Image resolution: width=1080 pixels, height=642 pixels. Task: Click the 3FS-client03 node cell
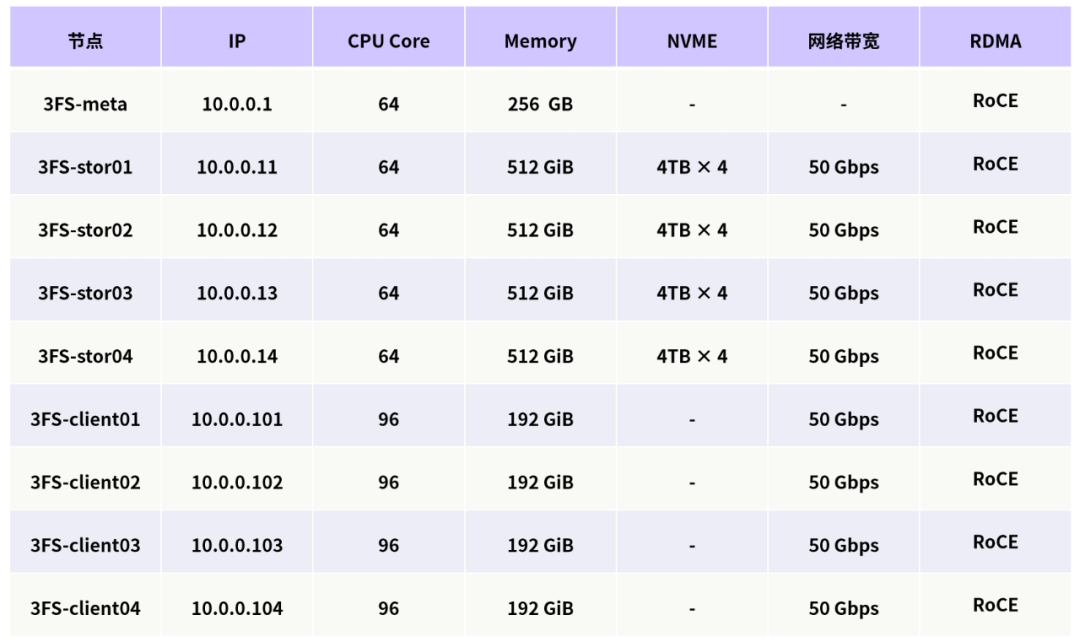[85, 545]
